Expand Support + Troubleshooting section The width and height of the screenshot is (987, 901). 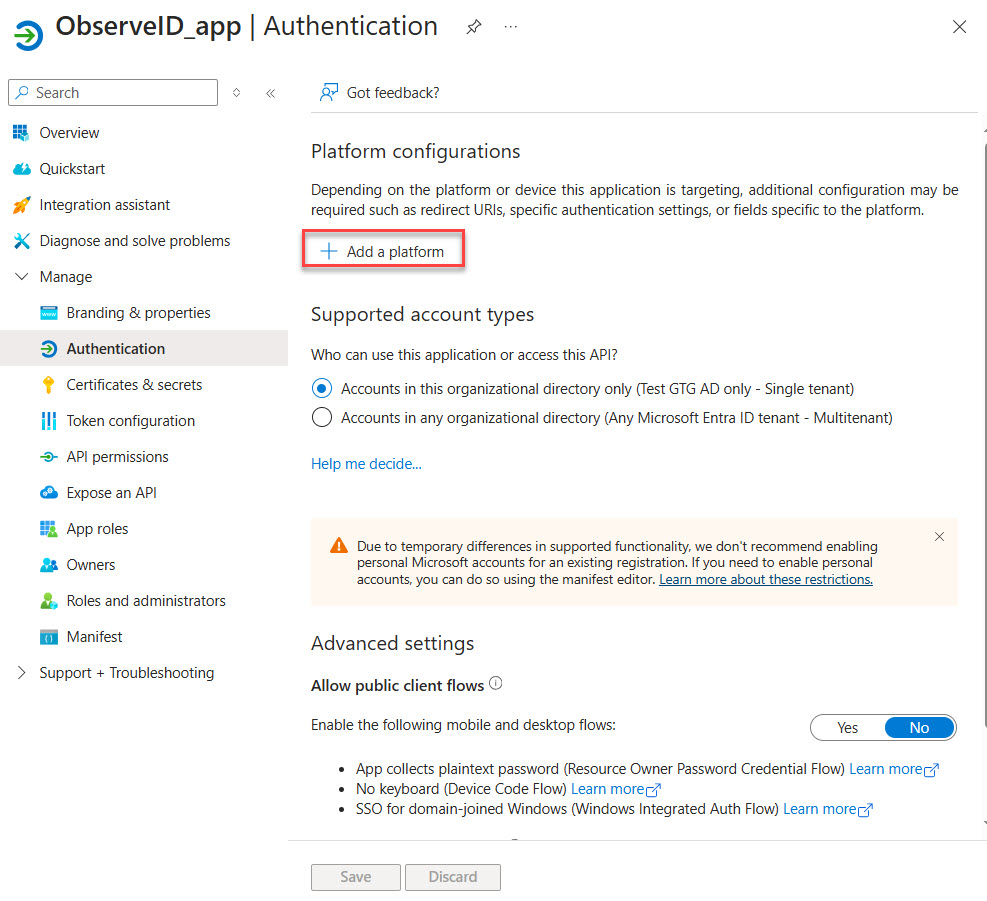22,673
